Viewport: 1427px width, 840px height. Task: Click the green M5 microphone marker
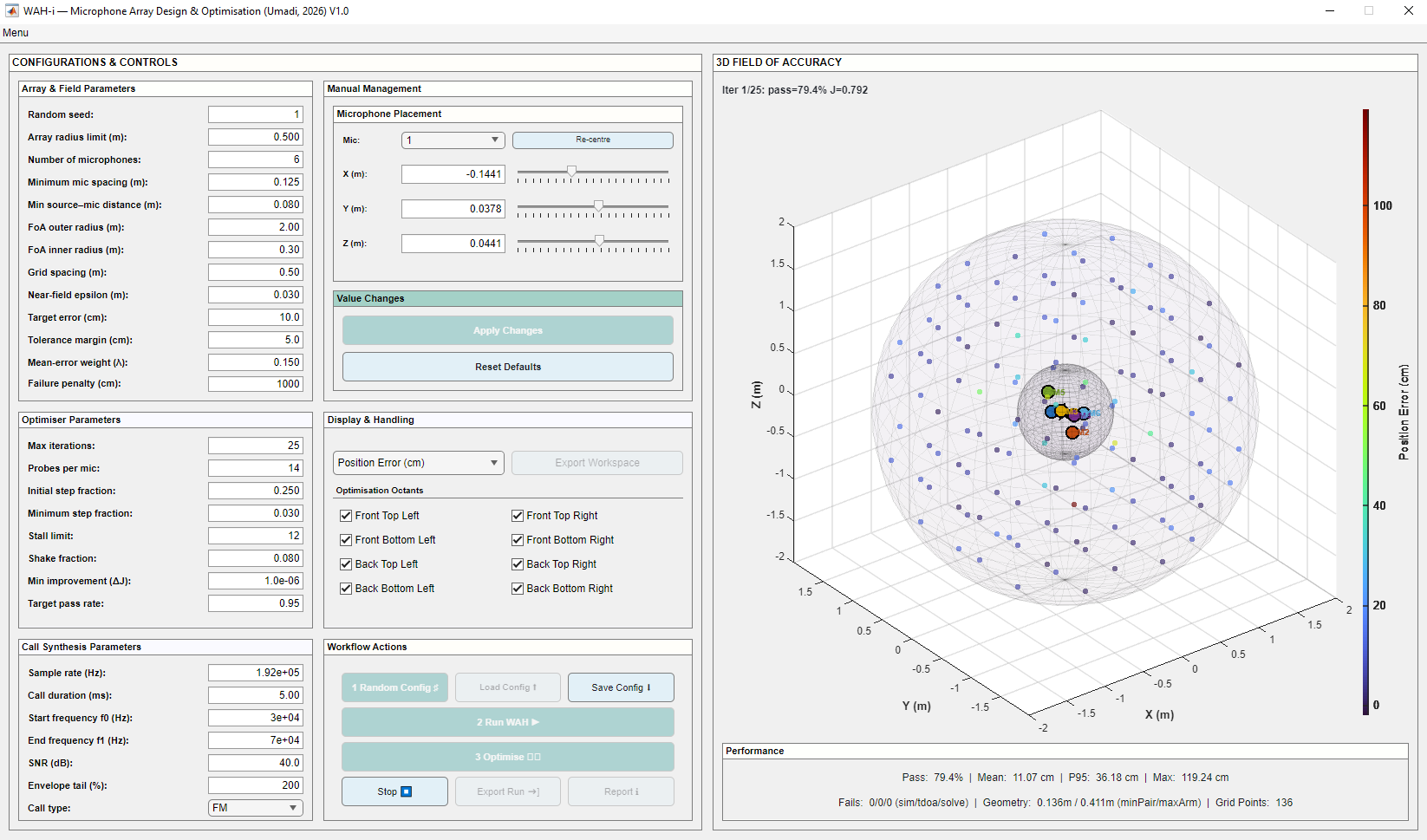coord(1048,392)
